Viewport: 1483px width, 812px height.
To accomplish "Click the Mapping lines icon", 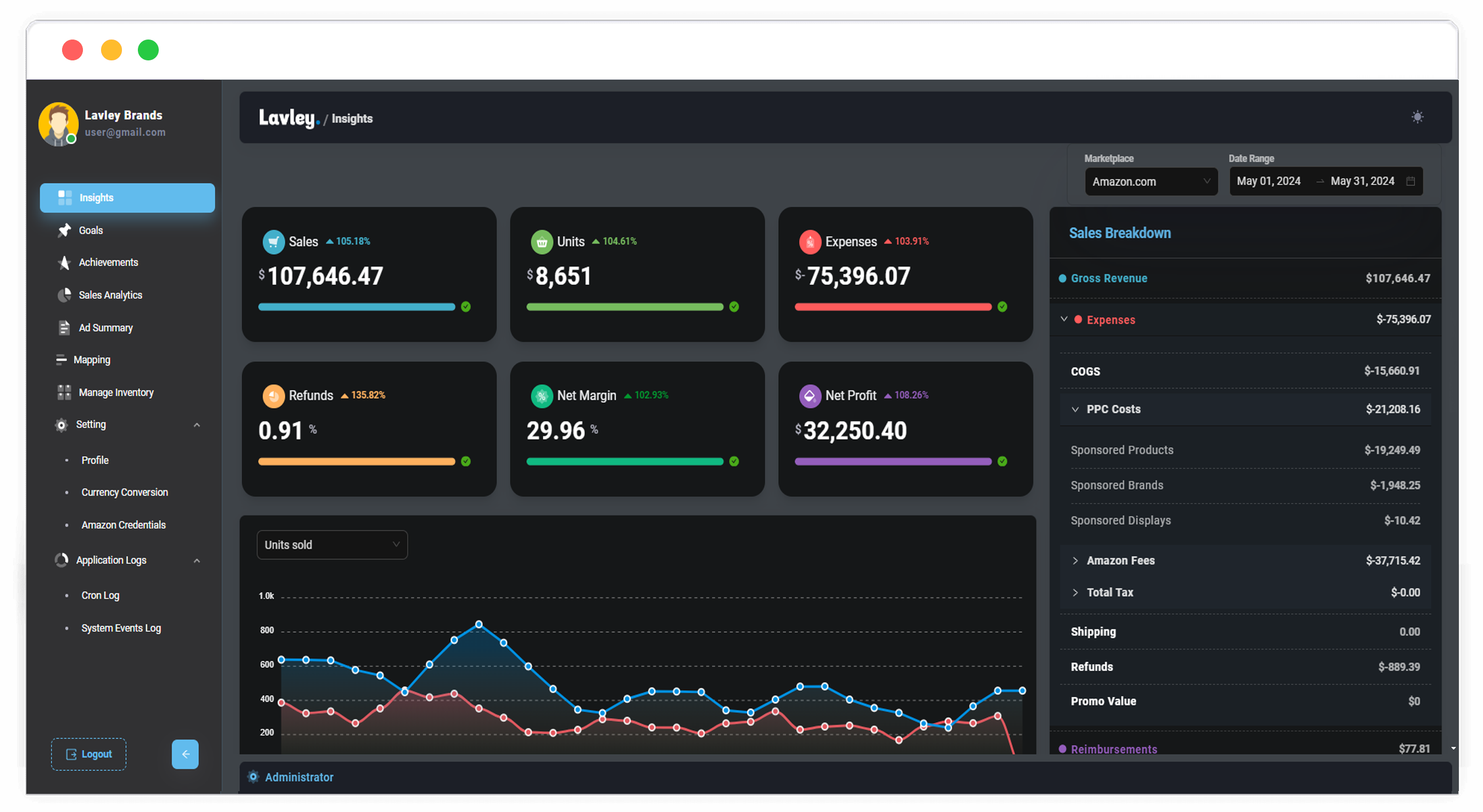I will click(61, 360).
